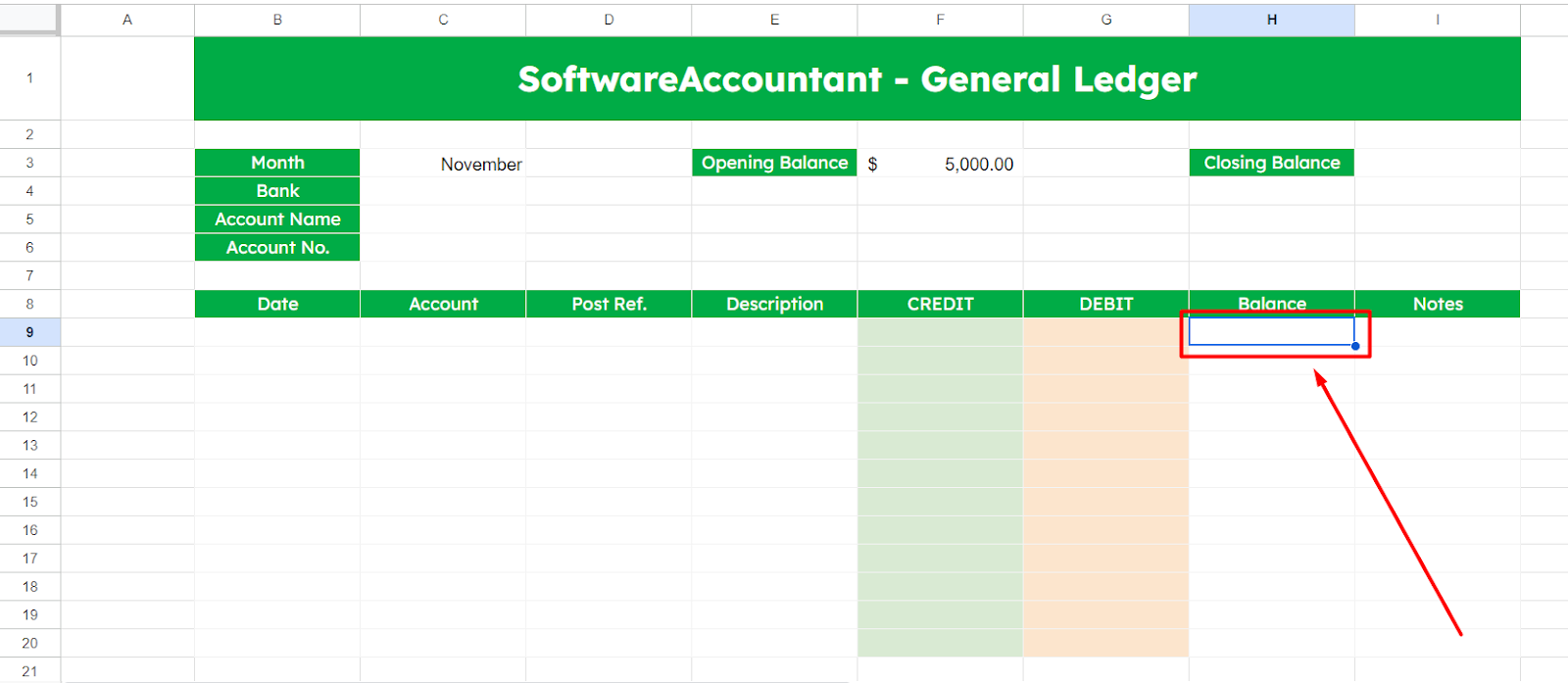Click the Account No. label cell
Image resolution: width=1568 pixels, height=683 pixels.
point(277,248)
